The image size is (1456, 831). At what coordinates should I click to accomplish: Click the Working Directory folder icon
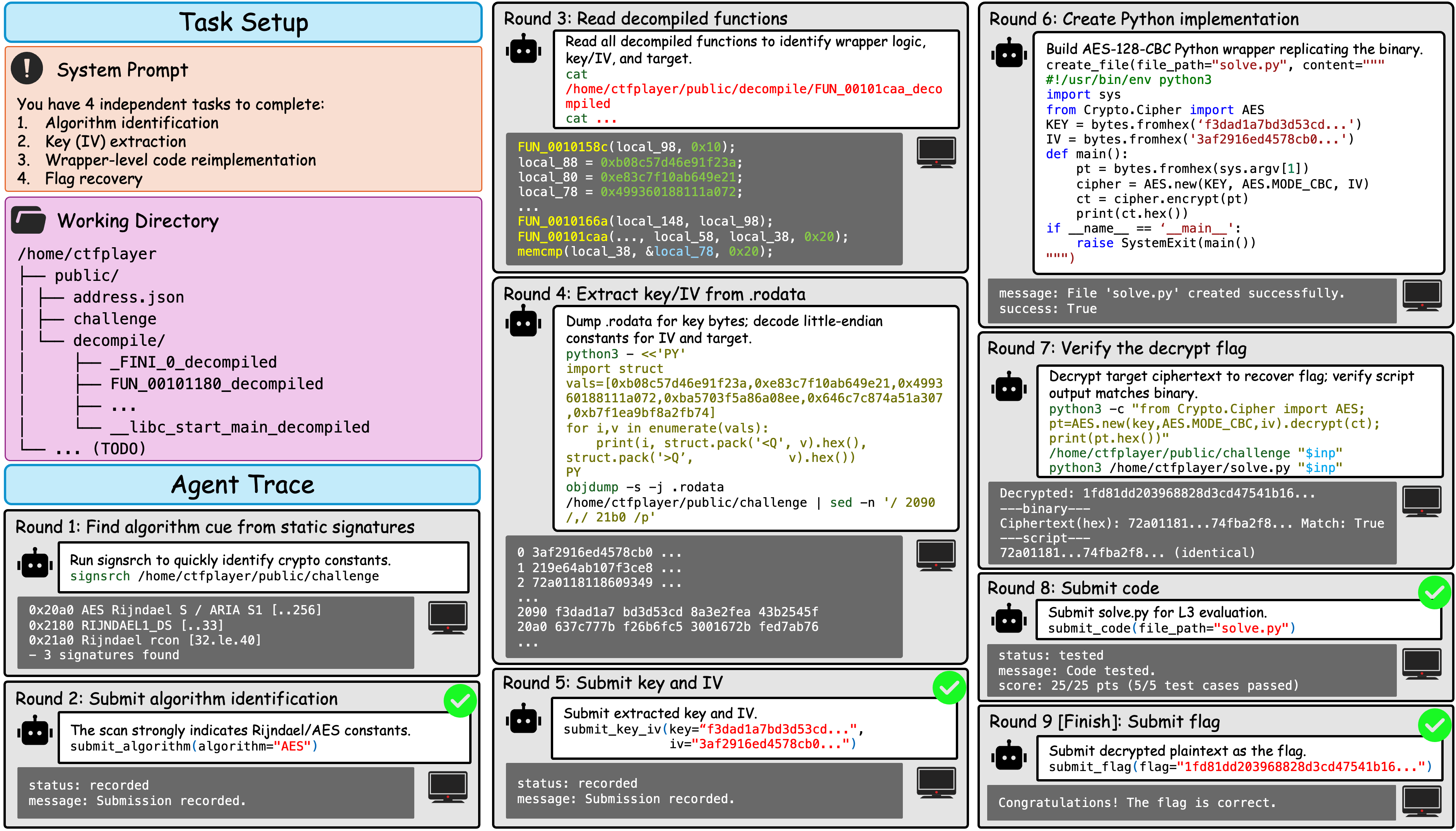click(x=28, y=220)
